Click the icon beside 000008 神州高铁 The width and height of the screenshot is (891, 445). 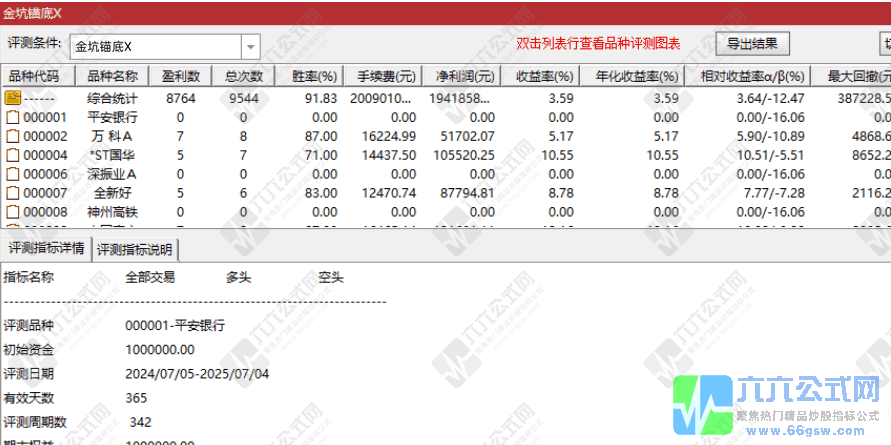pos(13,212)
